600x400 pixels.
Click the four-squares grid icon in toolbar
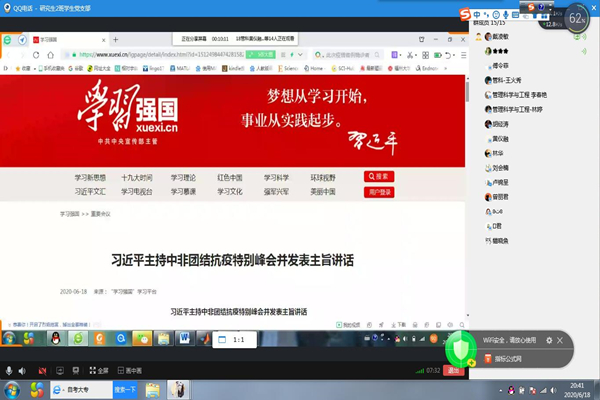pos(426,55)
